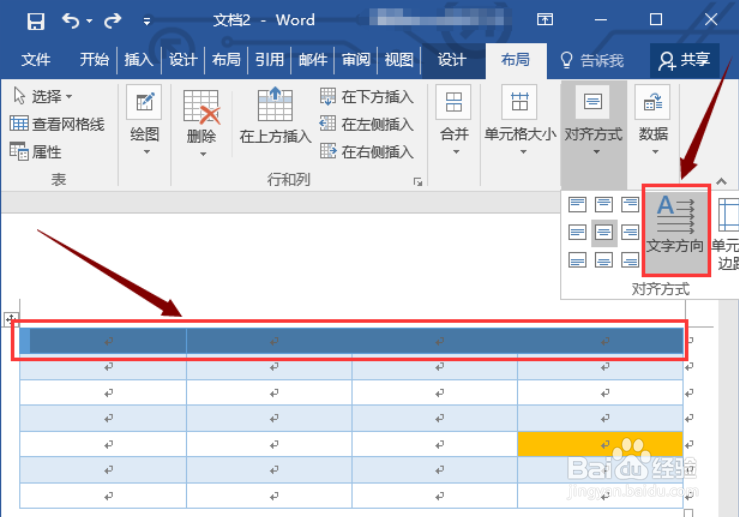739x517 pixels.
Task: Open the Ribbon Display Options button
Action: [x=545, y=20]
